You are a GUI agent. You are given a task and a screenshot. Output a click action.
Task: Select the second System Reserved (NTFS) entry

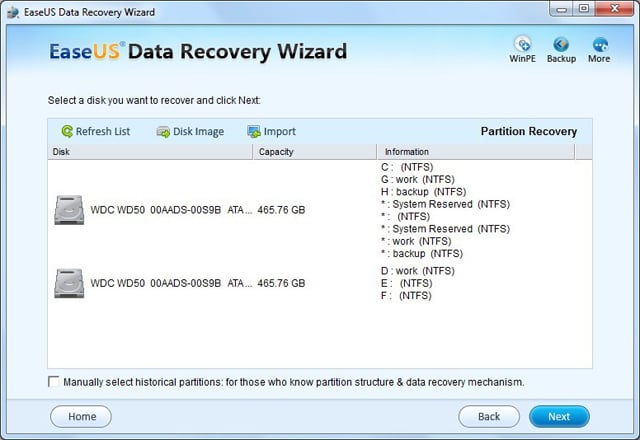pos(445,229)
